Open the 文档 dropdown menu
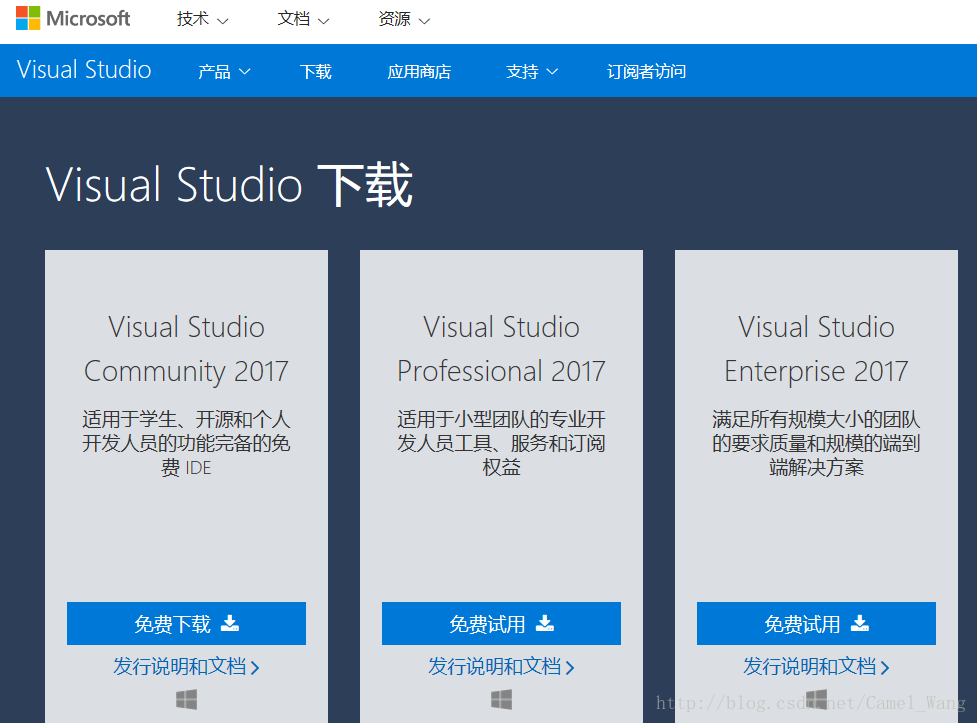 pos(303,19)
